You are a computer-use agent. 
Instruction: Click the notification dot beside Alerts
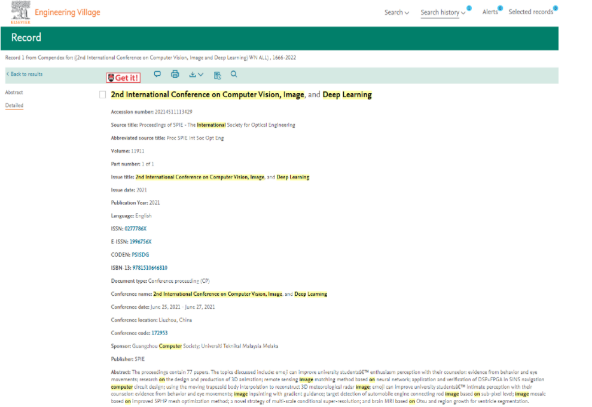(x=500, y=8)
